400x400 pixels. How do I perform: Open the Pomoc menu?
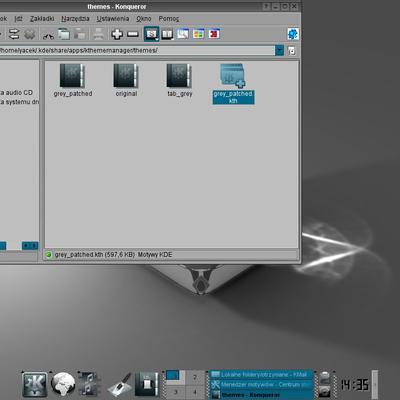pyautogui.click(x=169, y=19)
